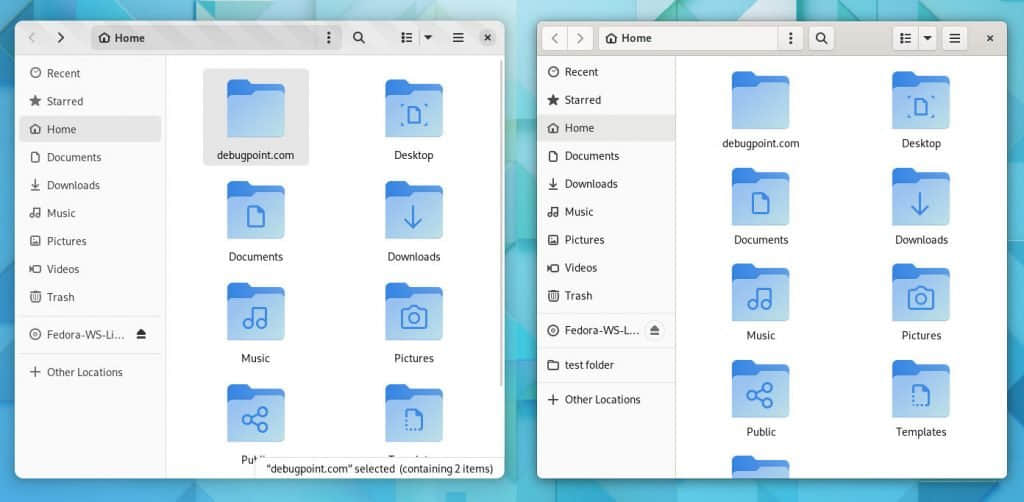Open Documents in left window sidebar
Viewport: 1024px width, 502px height.
(x=90, y=157)
